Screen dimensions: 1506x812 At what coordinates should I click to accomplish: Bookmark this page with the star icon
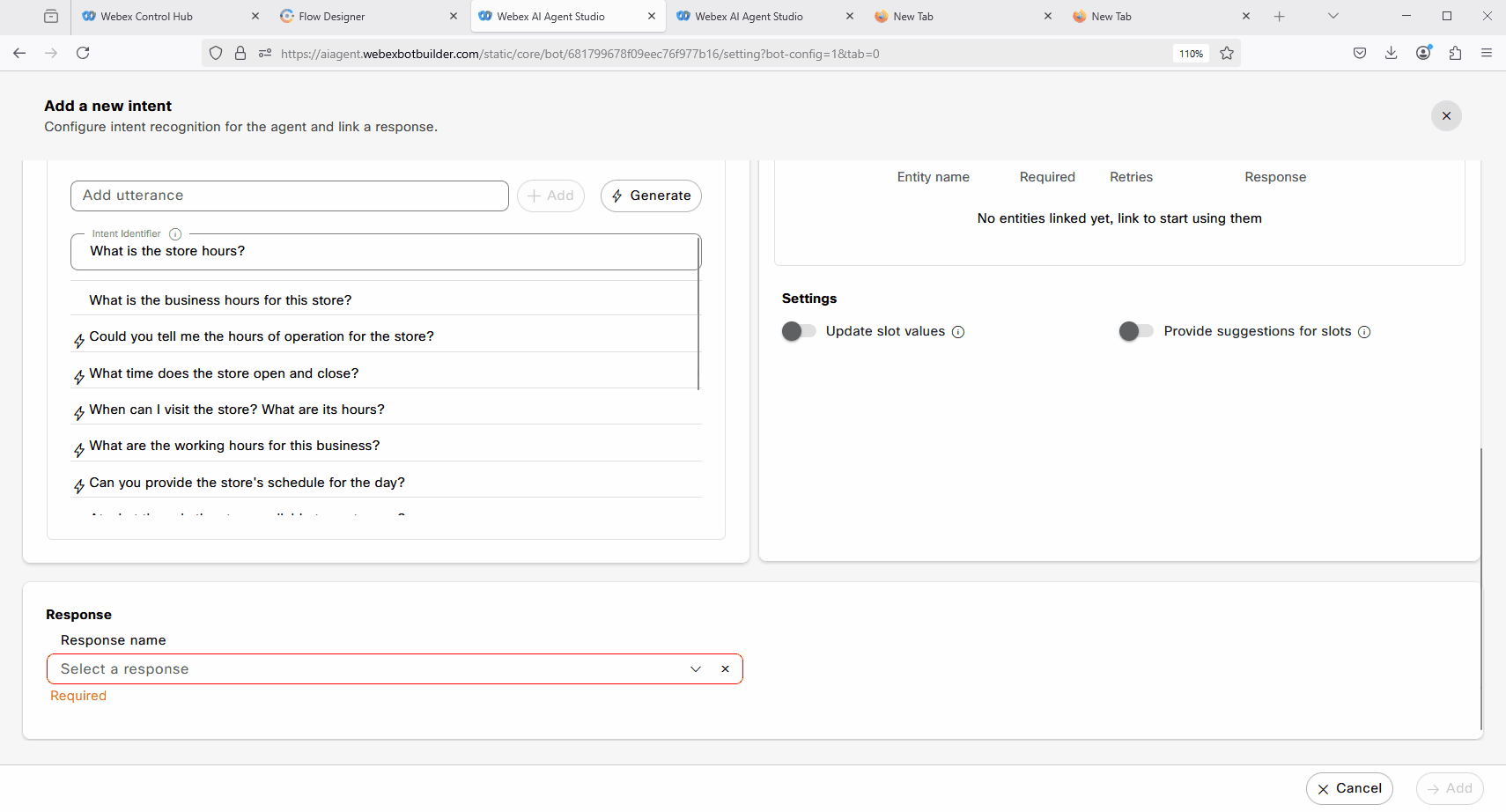pyautogui.click(x=1227, y=54)
